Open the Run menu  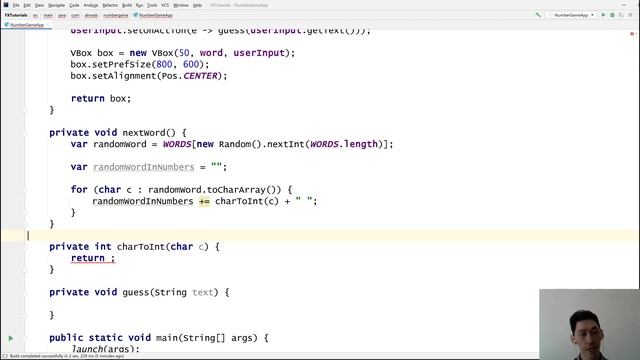click(x=139, y=5)
